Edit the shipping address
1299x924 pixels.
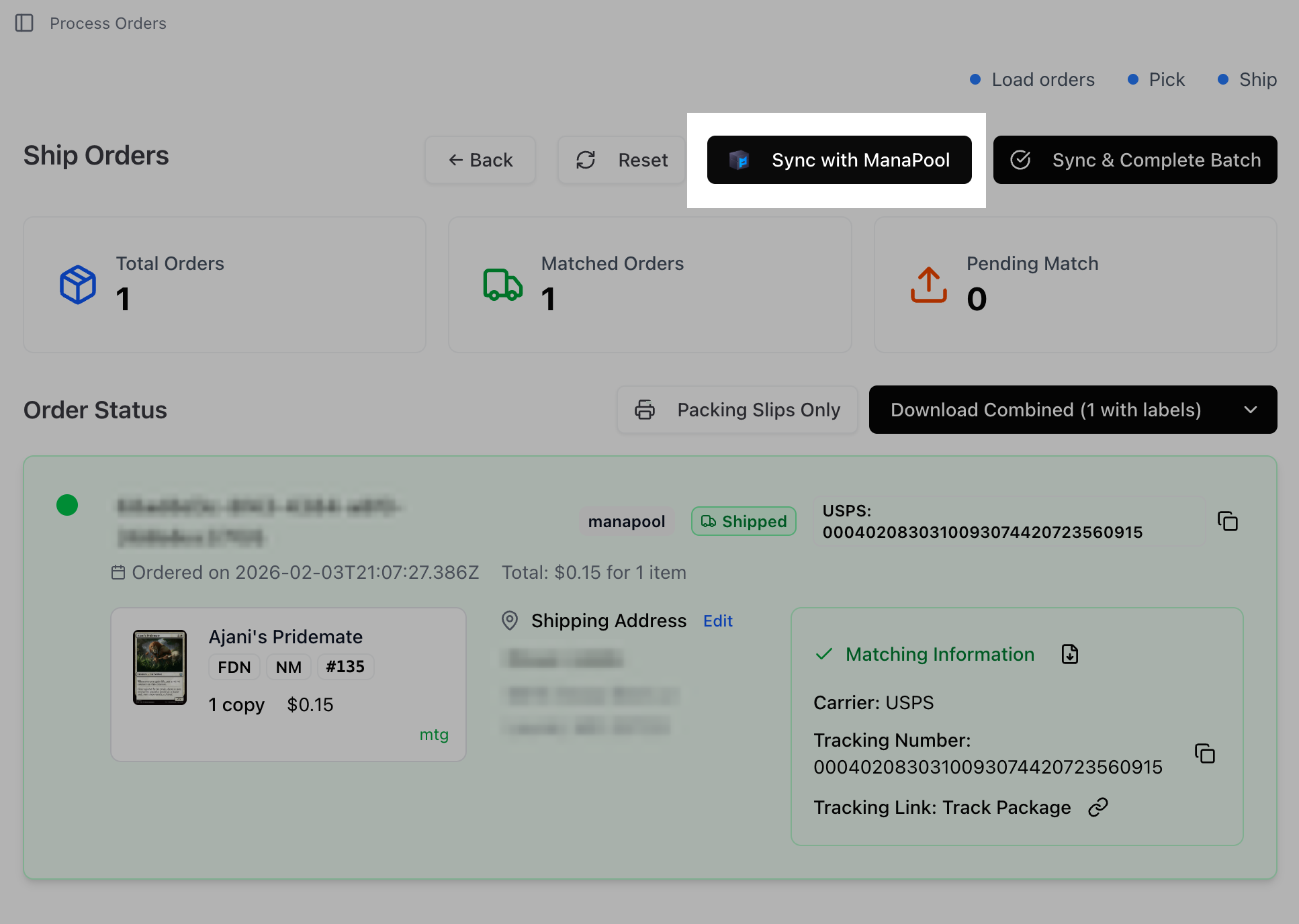(x=717, y=620)
